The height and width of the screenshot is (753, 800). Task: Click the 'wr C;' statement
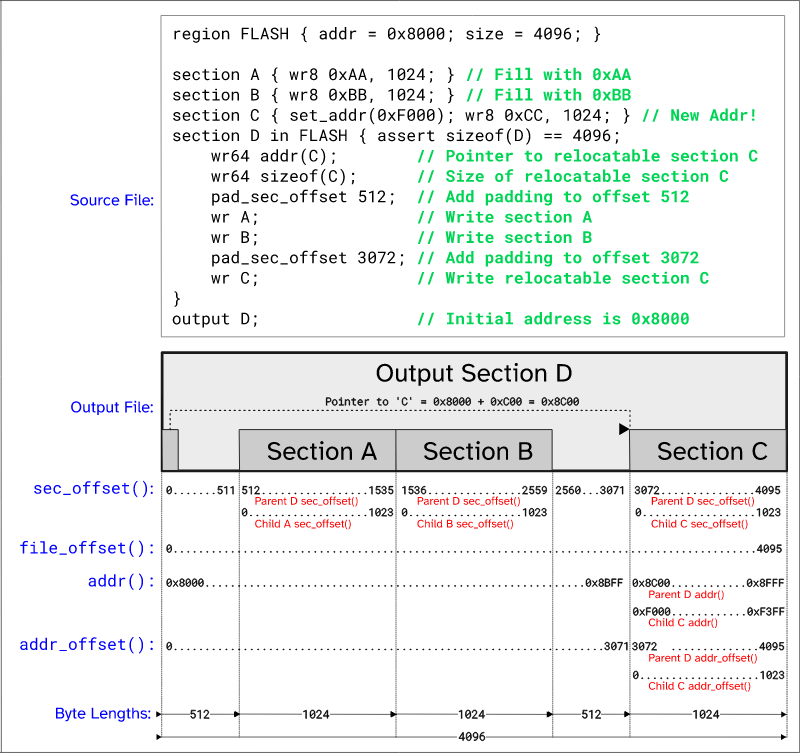[235, 279]
